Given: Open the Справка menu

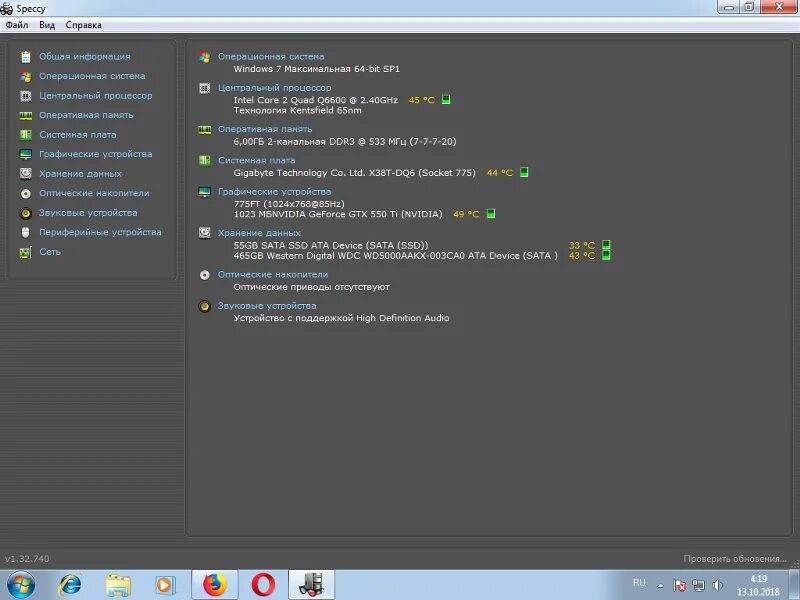Looking at the screenshot, I should [83, 25].
